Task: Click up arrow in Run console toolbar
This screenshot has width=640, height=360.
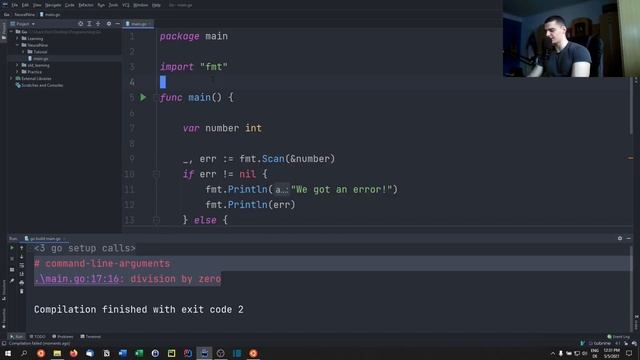Action: (x=22, y=248)
